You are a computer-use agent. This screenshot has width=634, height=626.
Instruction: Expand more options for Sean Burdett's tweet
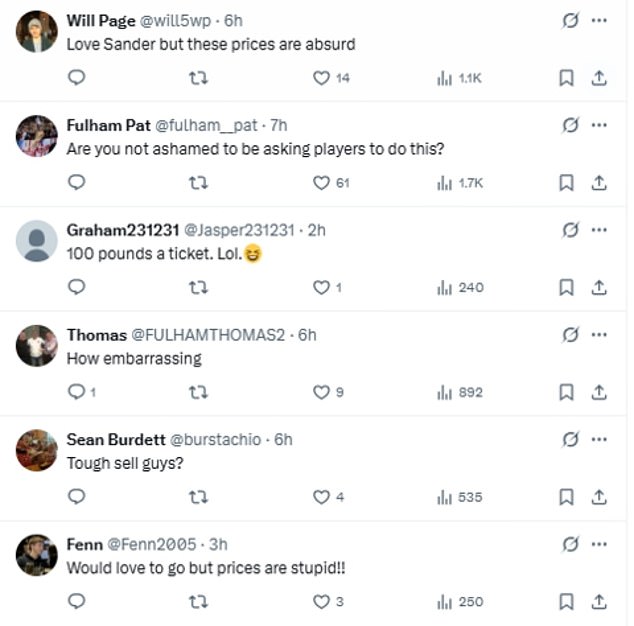pyautogui.click(x=599, y=439)
